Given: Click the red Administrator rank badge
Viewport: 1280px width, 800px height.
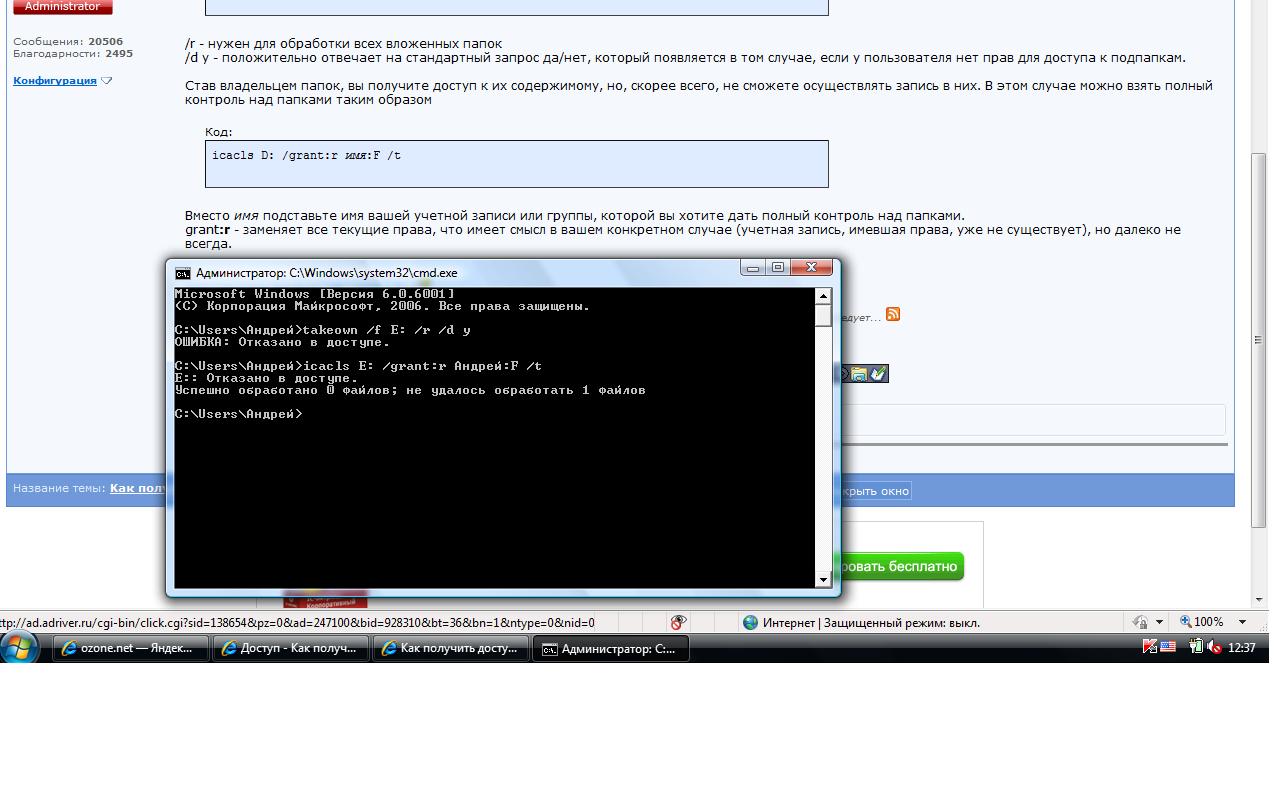Looking at the screenshot, I should coord(63,7).
